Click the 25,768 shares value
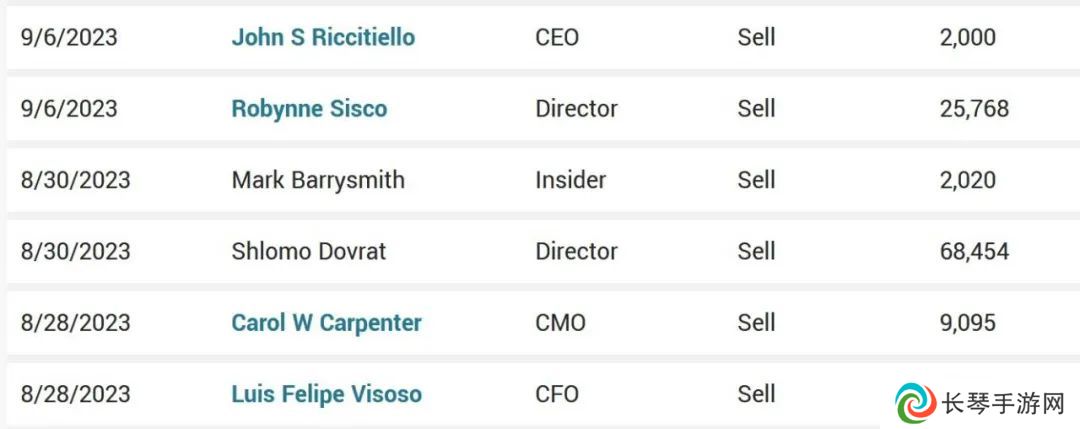 (975, 109)
